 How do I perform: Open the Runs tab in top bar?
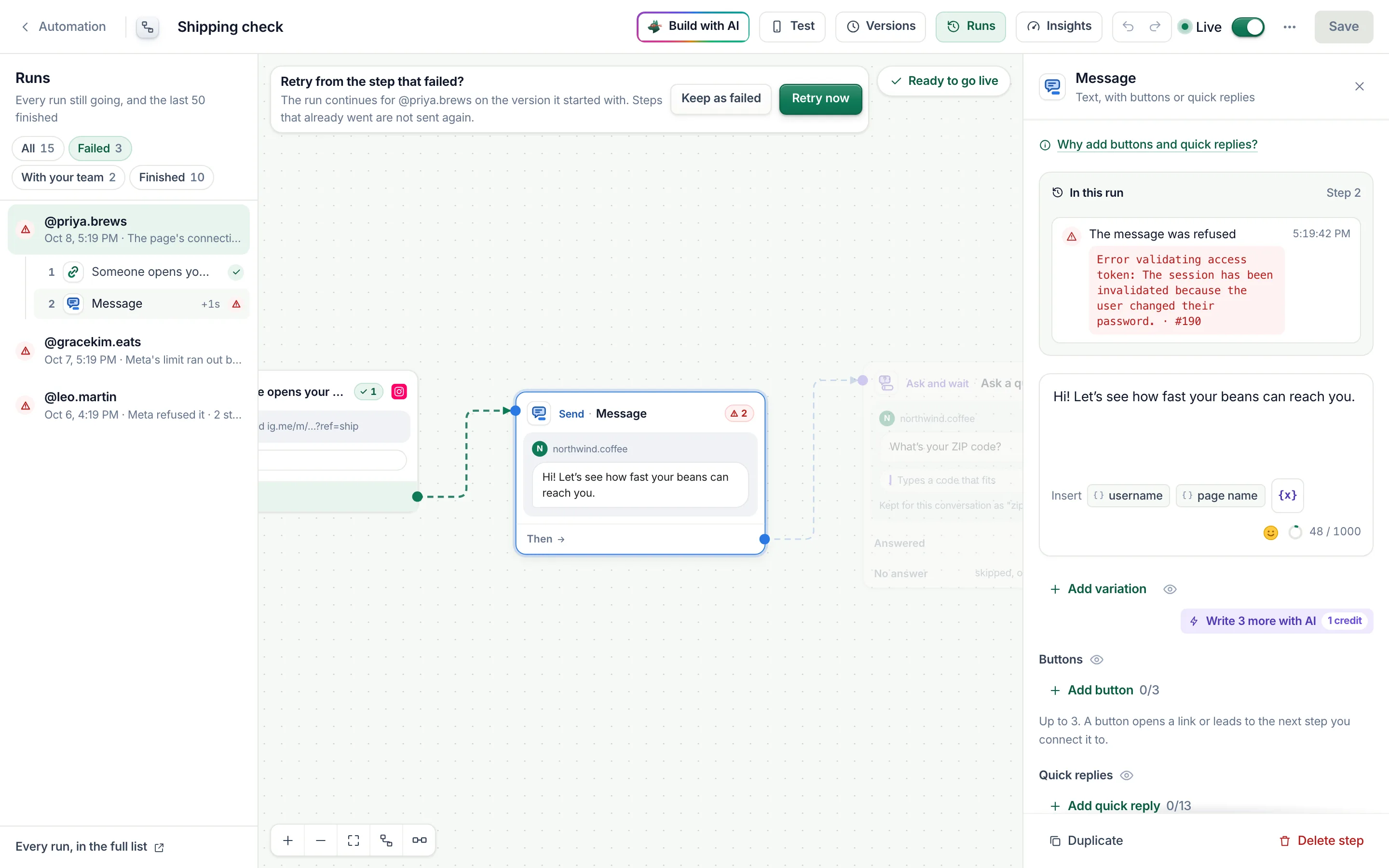[x=970, y=27]
